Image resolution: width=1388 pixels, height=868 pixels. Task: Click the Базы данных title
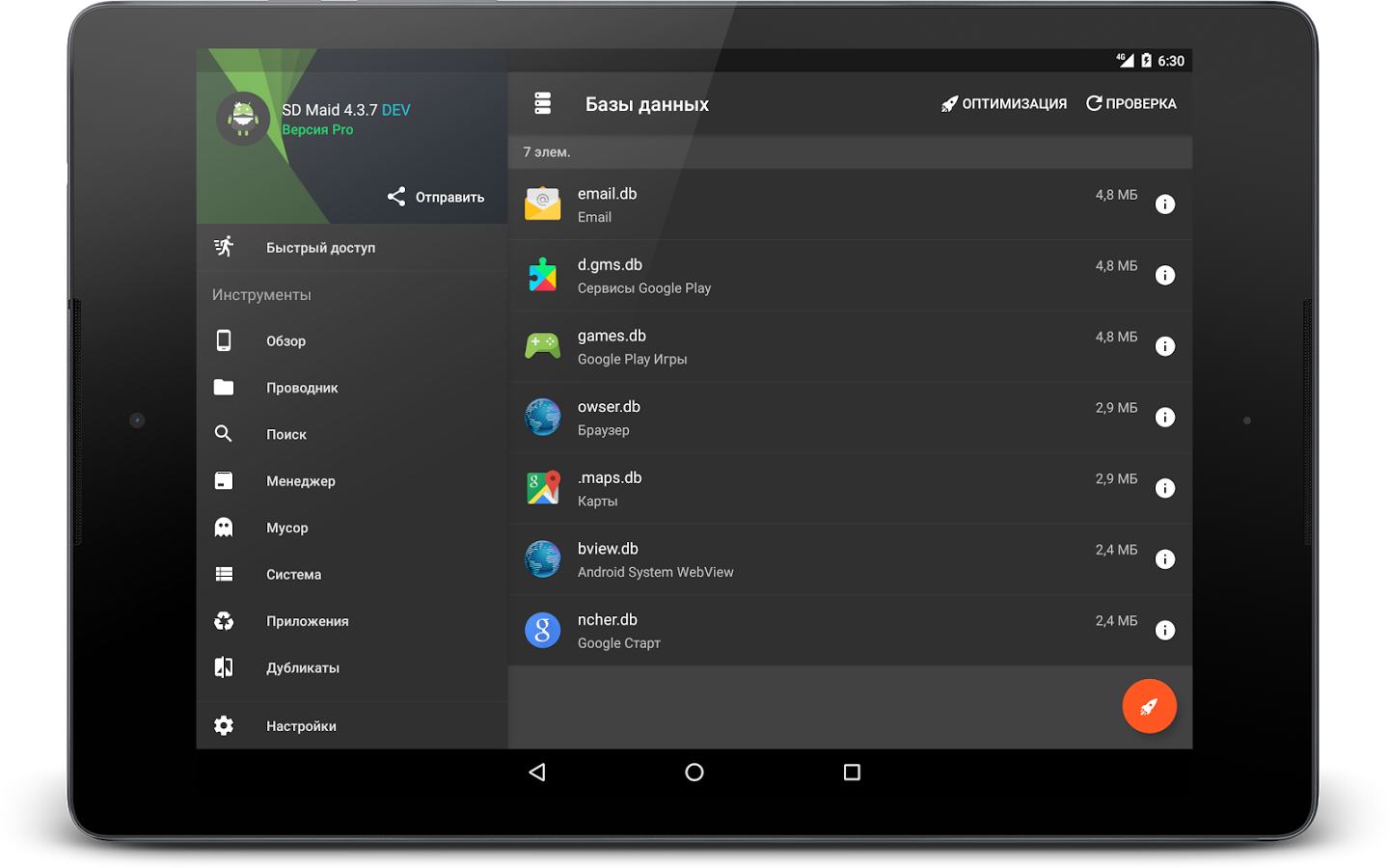click(x=647, y=104)
